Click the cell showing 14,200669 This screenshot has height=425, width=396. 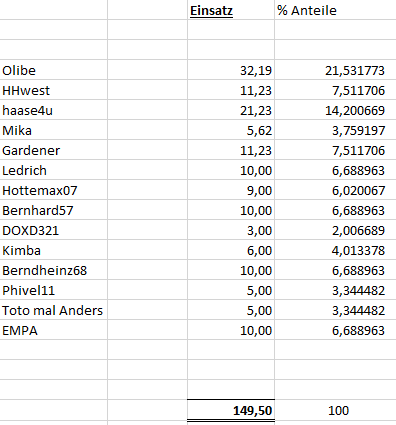click(335, 110)
